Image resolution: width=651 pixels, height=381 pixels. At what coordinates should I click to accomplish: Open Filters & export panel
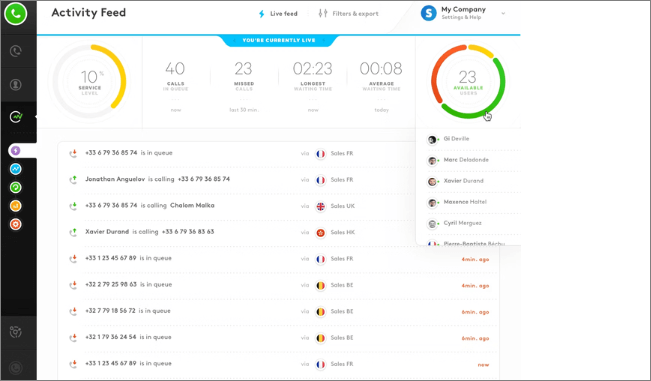coord(348,14)
